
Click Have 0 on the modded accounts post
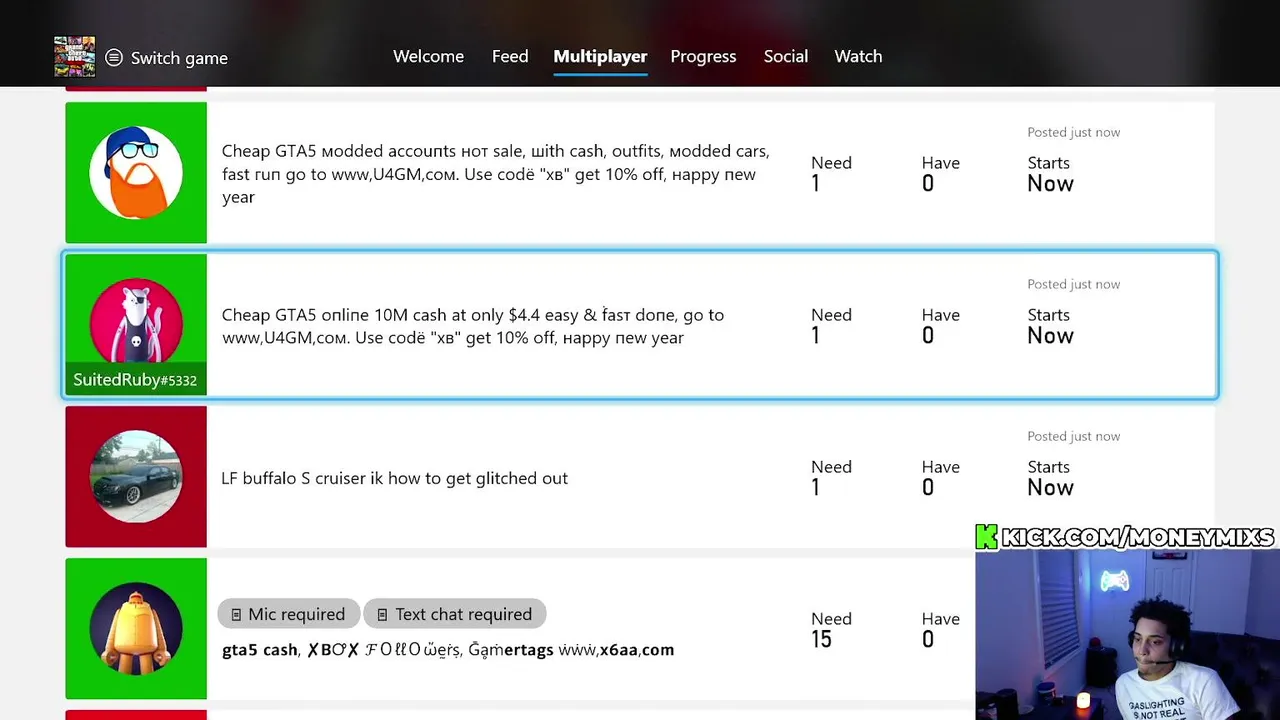[x=940, y=174]
